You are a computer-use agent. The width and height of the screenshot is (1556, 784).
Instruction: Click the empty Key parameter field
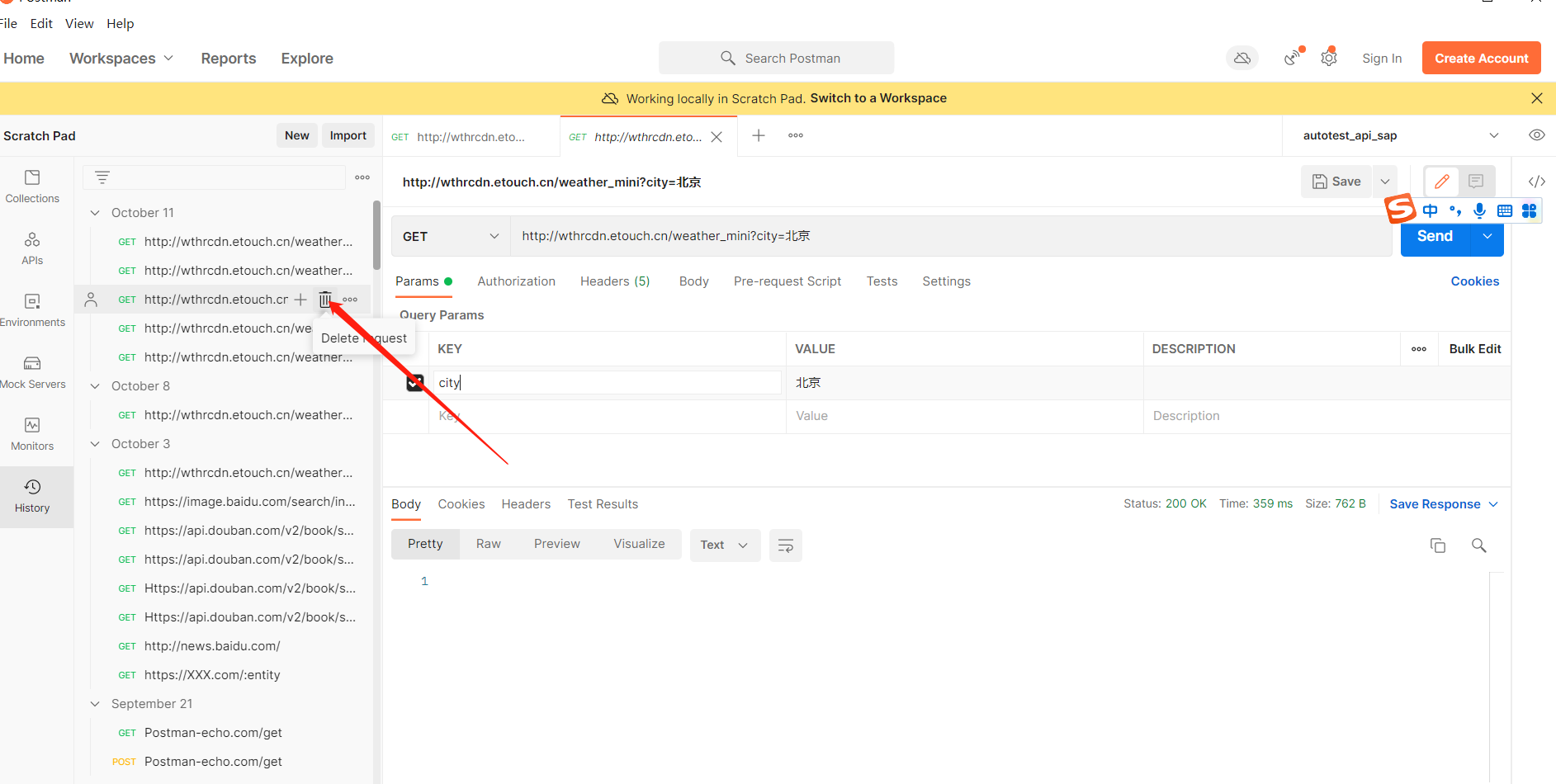coord(608,417)
